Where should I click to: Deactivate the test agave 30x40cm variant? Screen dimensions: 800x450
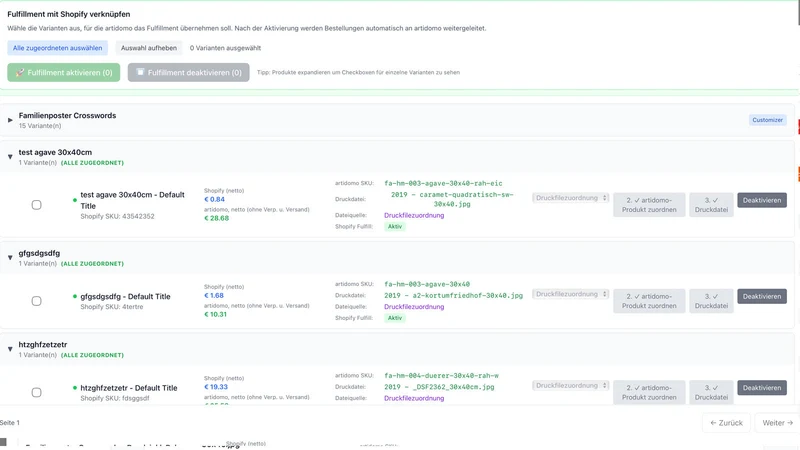[762, 200]
